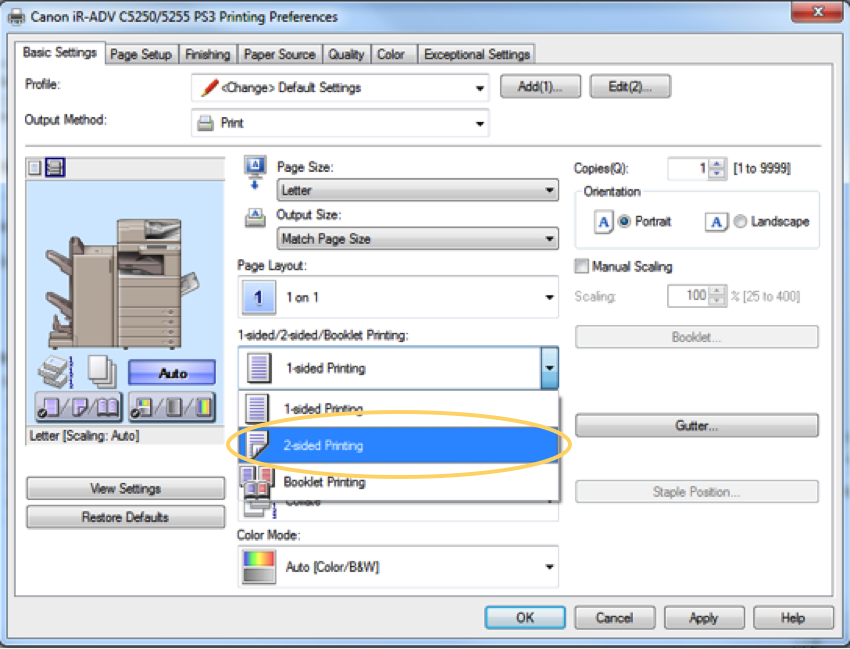
Task: Click the stacked paper sheets icon
Action: [x=101, y=373]
